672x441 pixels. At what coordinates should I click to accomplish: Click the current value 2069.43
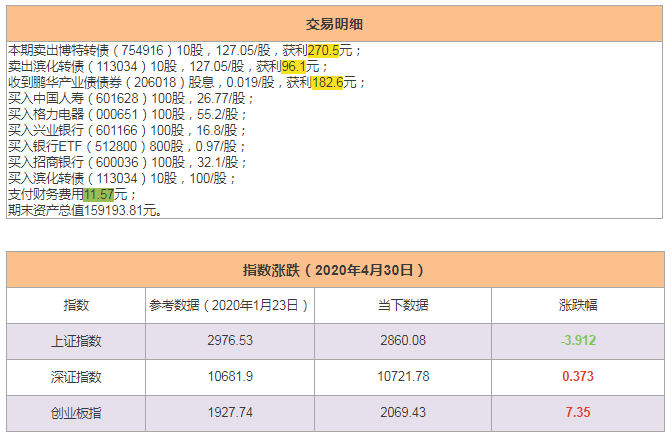403,412
